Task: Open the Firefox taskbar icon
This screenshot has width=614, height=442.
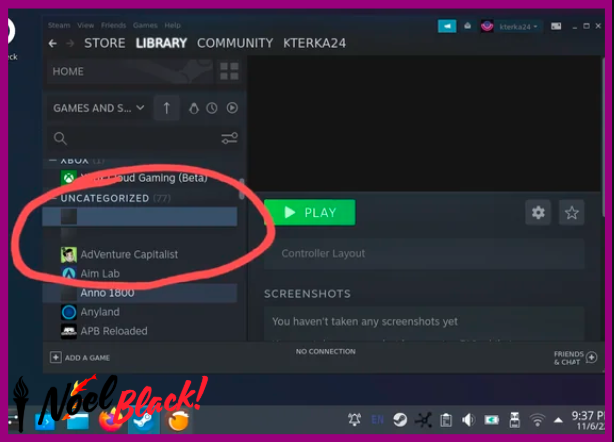Action: coord(110,420)
